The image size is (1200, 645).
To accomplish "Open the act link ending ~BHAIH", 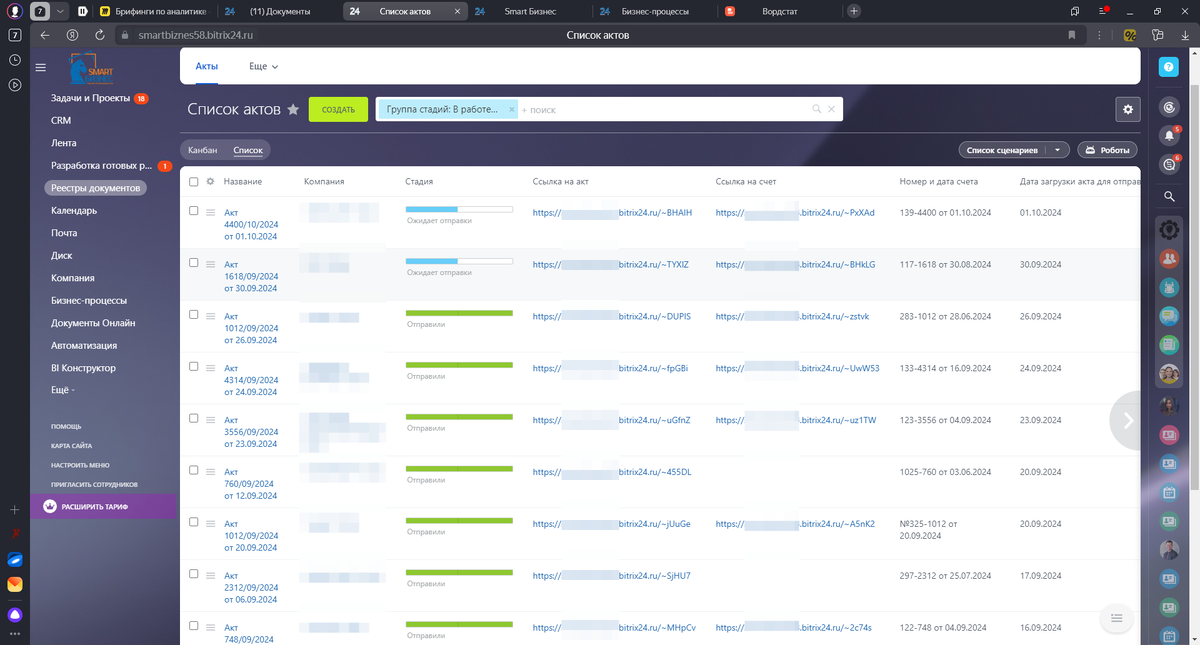I will (x=612, y=212).
